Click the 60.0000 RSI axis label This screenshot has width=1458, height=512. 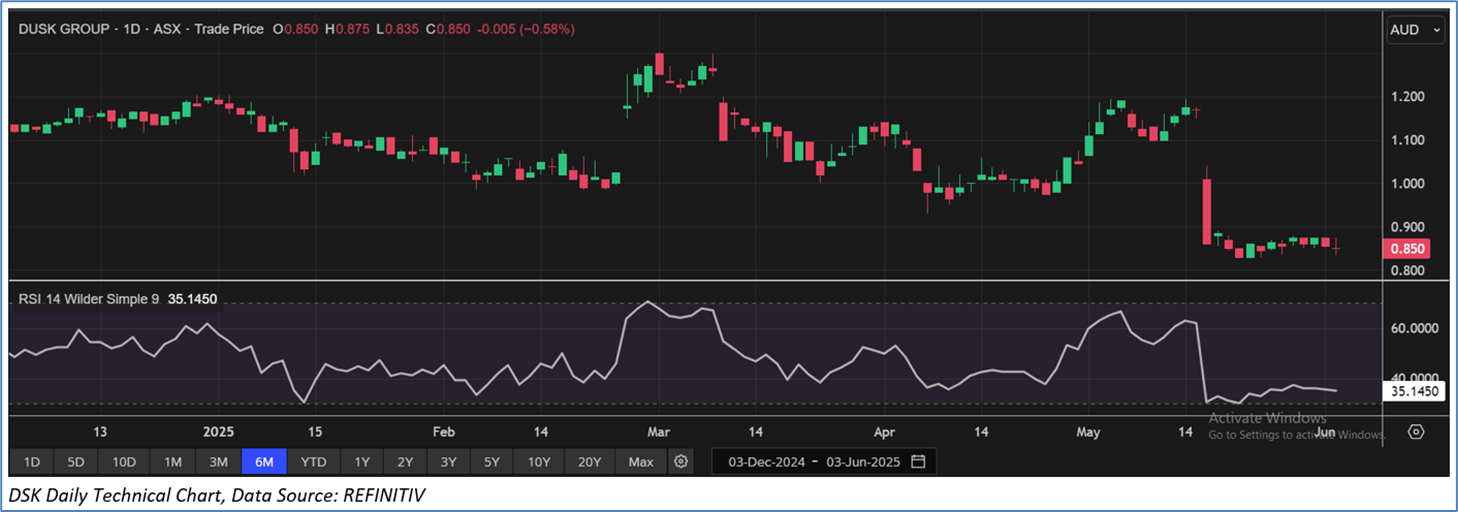click(1415, 329)
